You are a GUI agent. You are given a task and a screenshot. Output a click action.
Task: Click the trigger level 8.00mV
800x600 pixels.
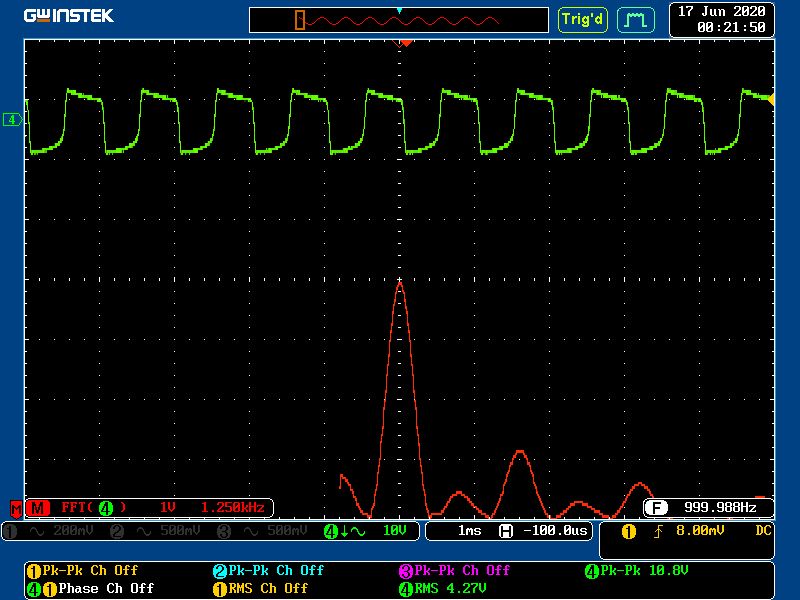pos(700,531)
